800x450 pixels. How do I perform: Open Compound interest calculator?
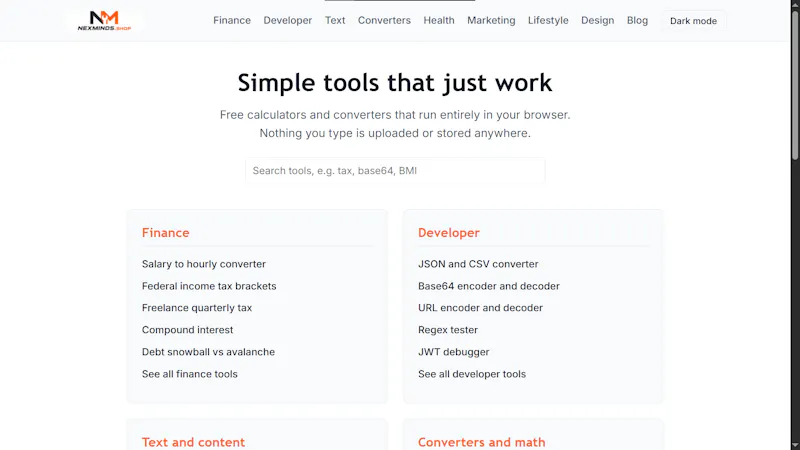tap(187, 330)
